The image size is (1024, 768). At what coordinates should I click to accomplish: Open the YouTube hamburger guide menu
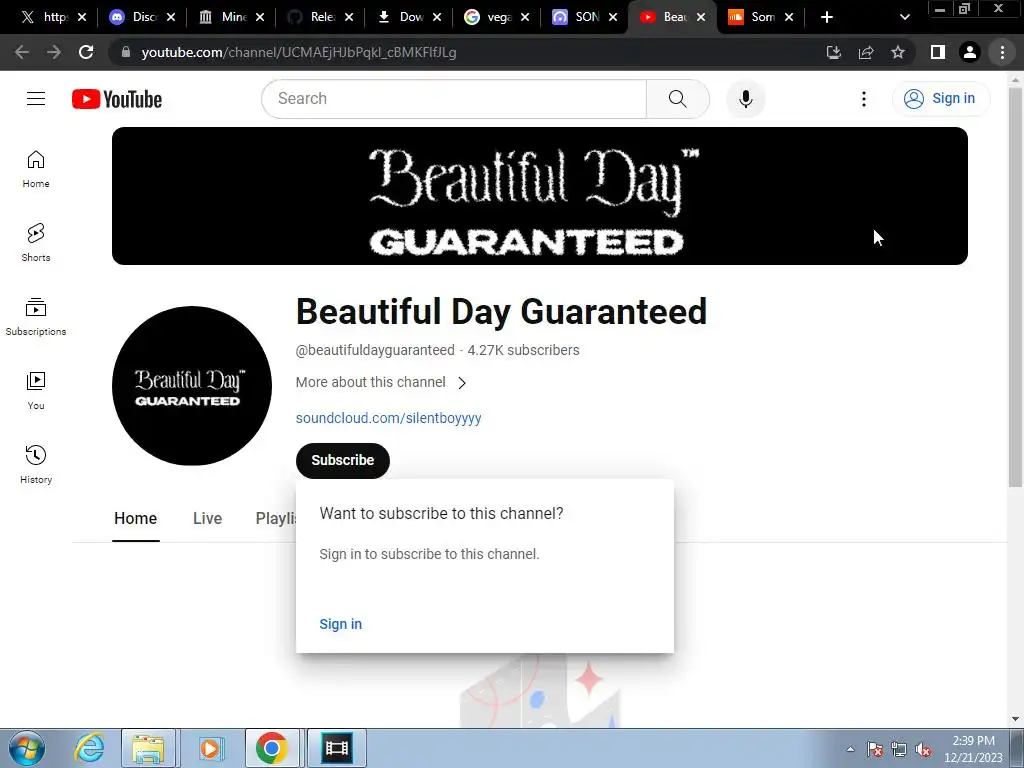click(x=36, y=99)
